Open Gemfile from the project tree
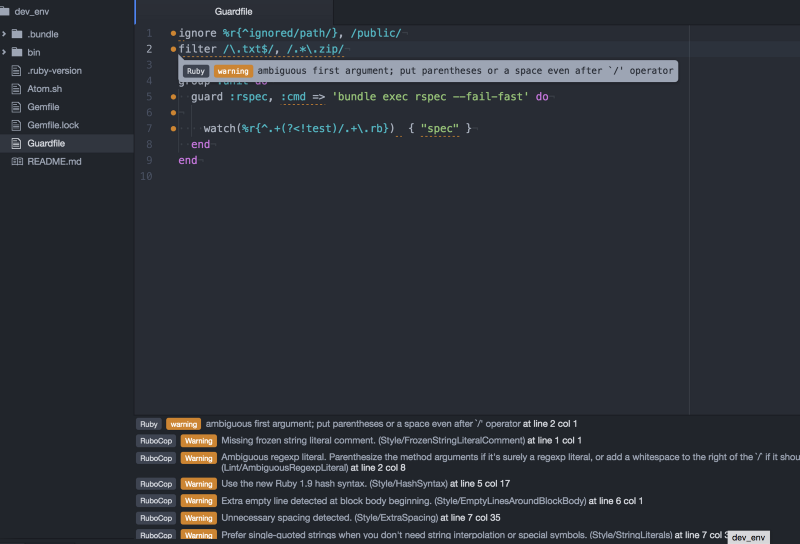800x544 pixels. pyautogui.click(x=43, y=107)
